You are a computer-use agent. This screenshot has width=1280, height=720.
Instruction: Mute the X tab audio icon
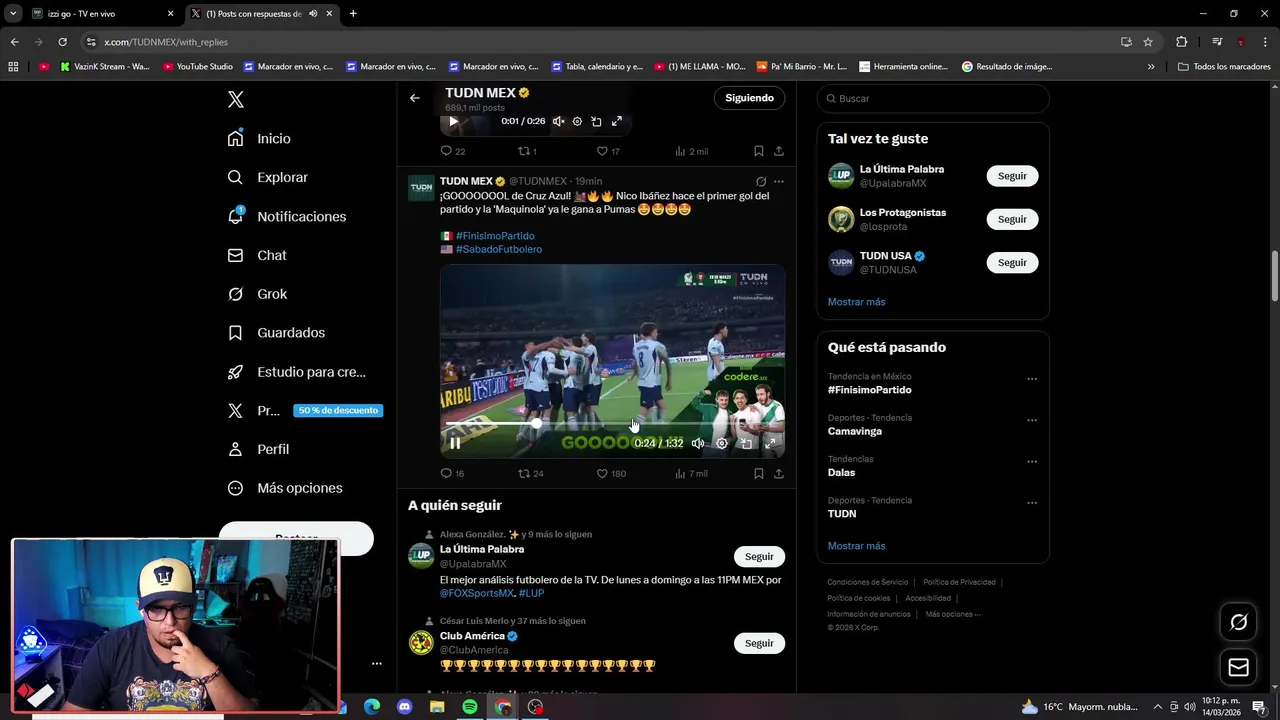tap(313, 14)
